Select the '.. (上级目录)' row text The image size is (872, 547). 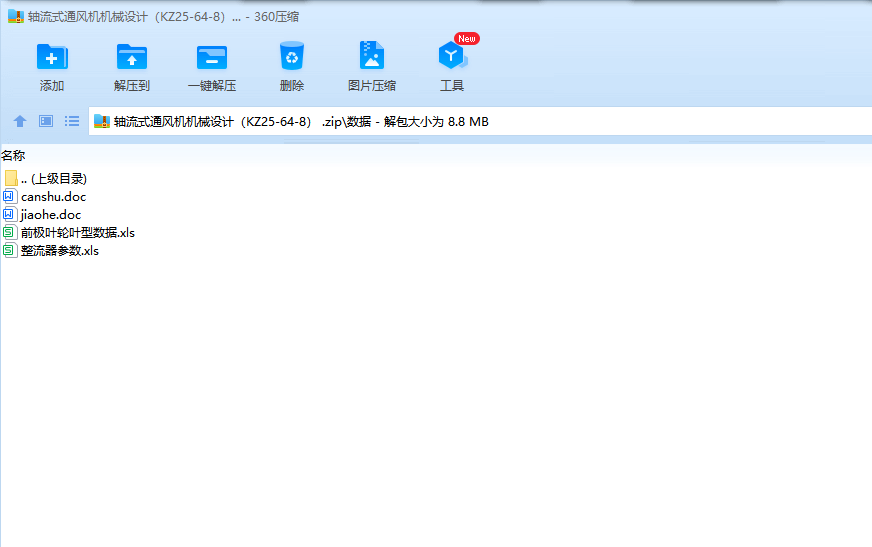54,178
